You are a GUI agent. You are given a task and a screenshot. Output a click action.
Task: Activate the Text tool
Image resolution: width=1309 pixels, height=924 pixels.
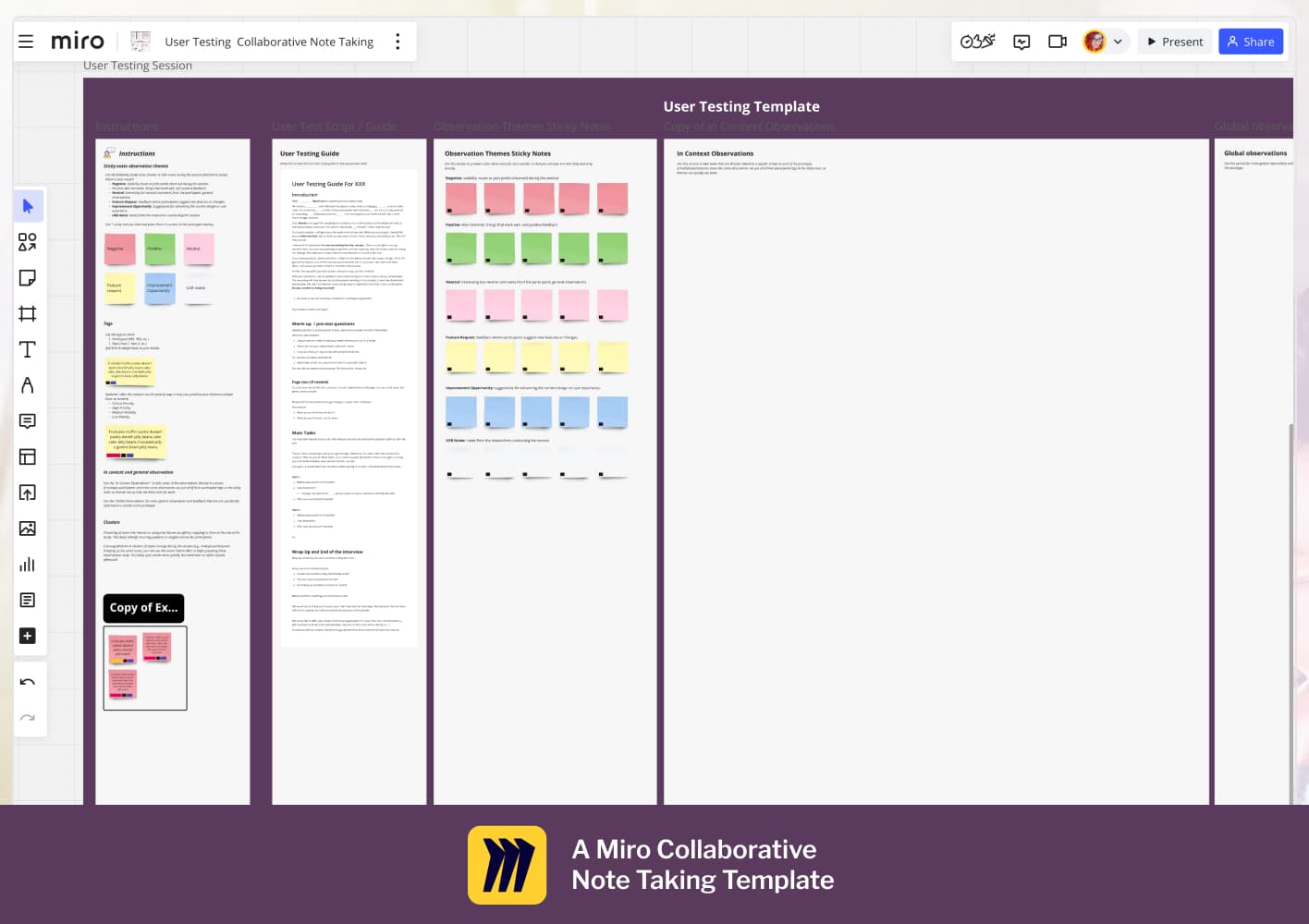coord(28,349)
